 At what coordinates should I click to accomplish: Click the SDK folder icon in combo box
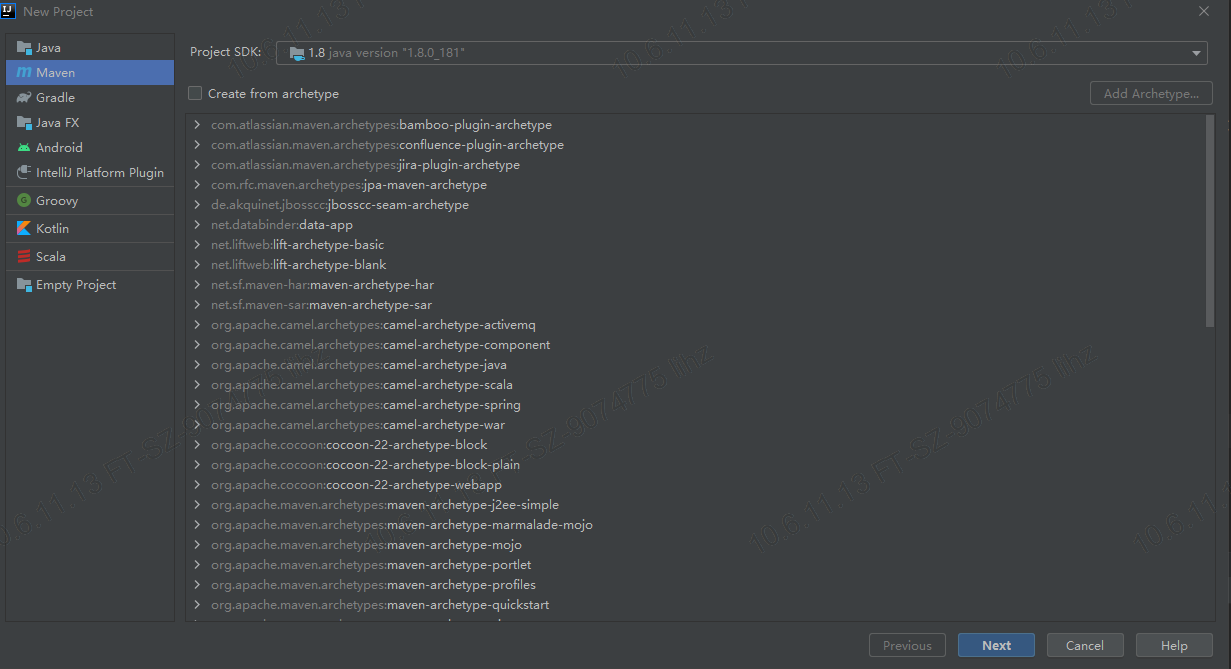296,52
